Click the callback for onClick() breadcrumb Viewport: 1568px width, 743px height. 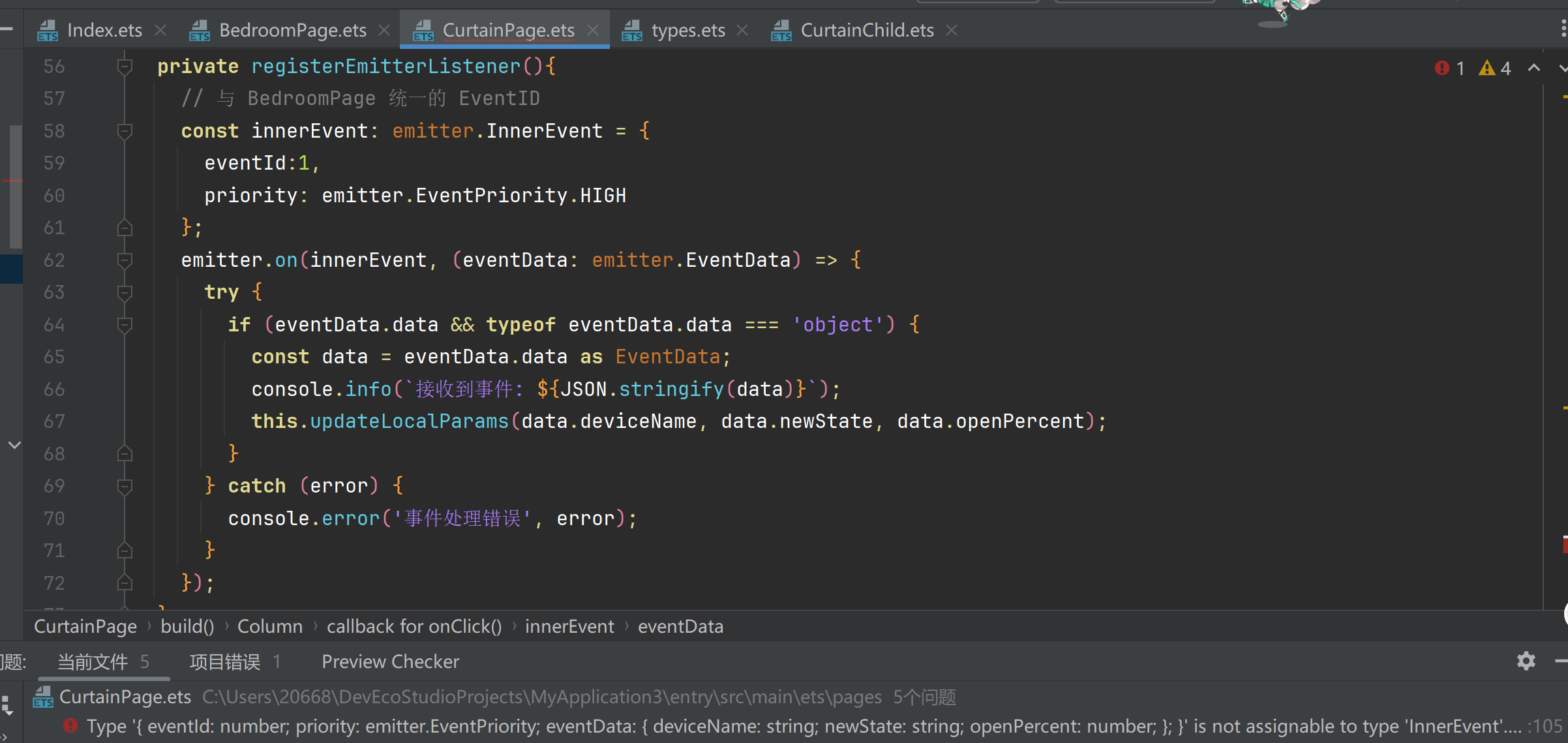414,626
